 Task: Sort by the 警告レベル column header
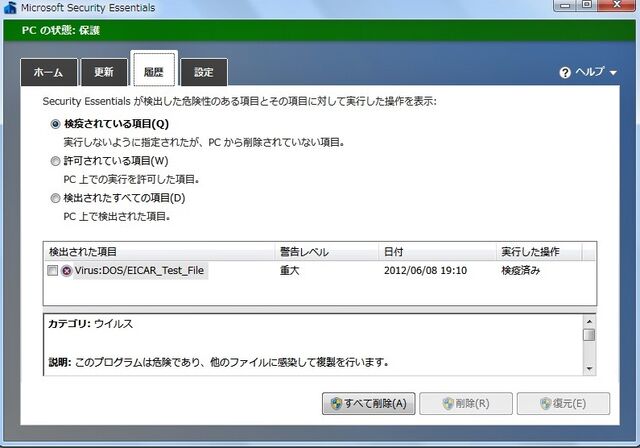point(327,252)
